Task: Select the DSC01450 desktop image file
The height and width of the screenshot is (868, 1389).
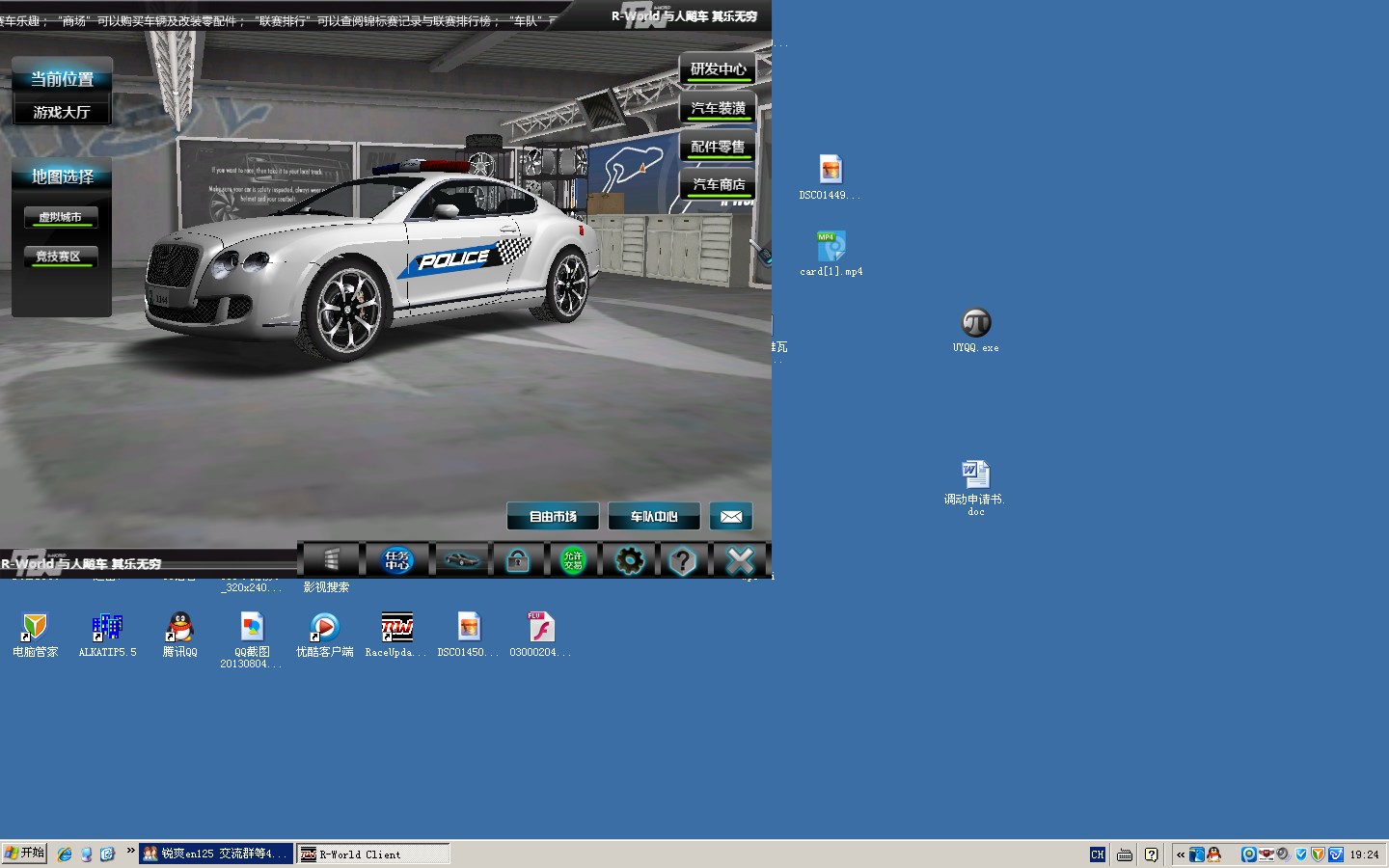Action: 469,635
